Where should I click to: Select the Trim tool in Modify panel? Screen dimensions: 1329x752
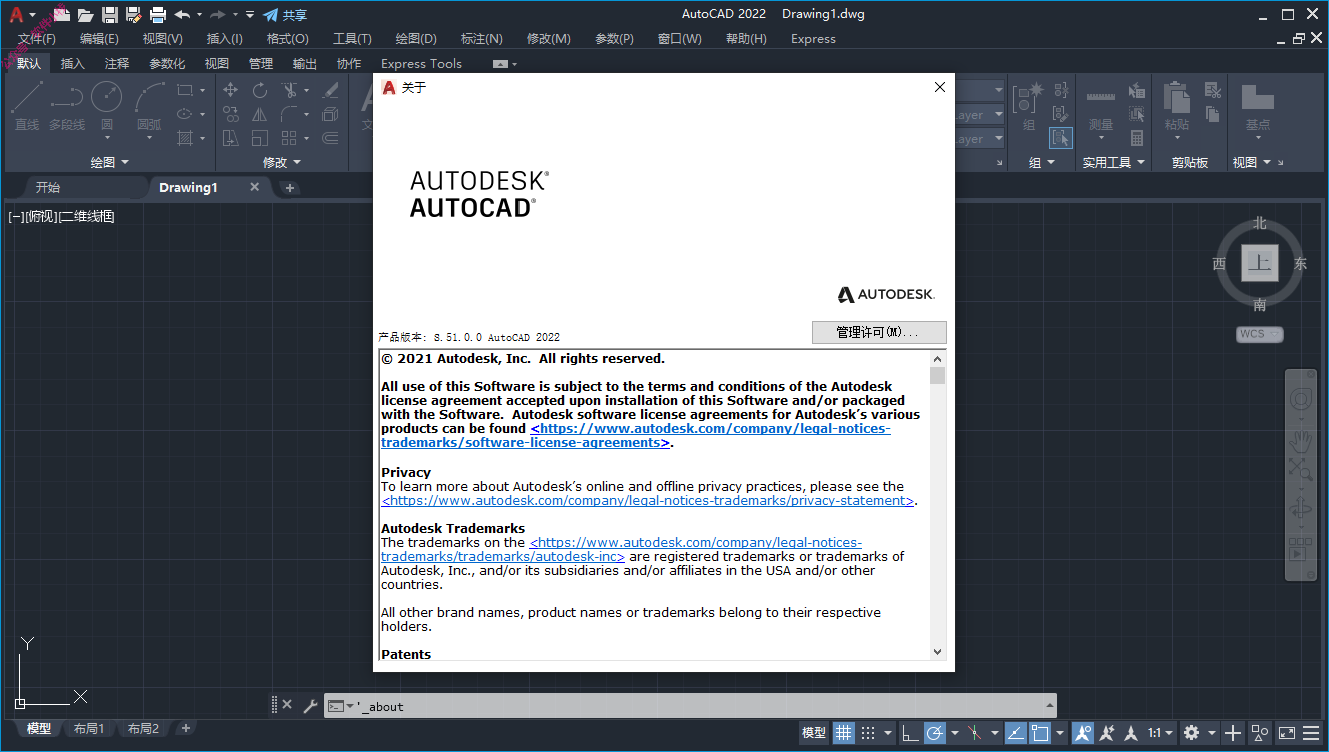click(290, 90)
